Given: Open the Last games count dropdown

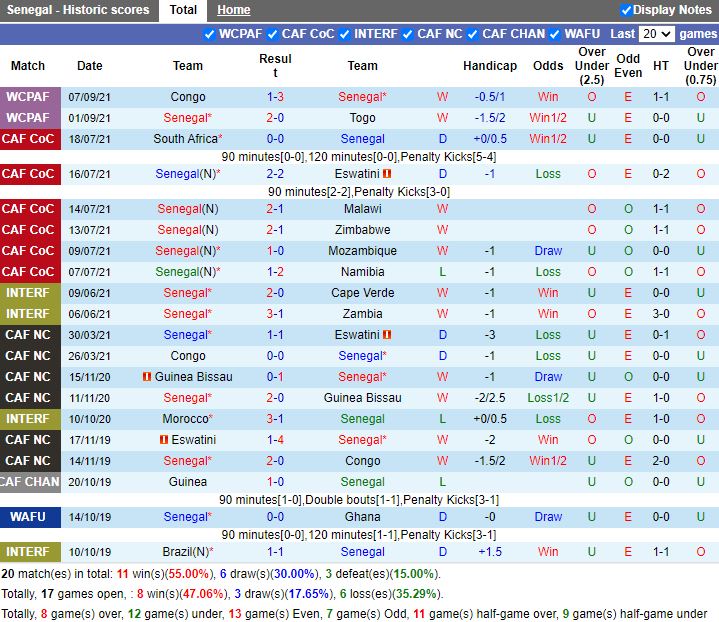Looking at the screenshot, I should click(656, 34).
